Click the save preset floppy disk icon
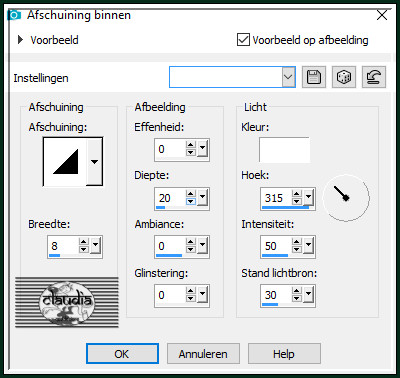This screenshot has height=378, width=400. coord(314,77)
